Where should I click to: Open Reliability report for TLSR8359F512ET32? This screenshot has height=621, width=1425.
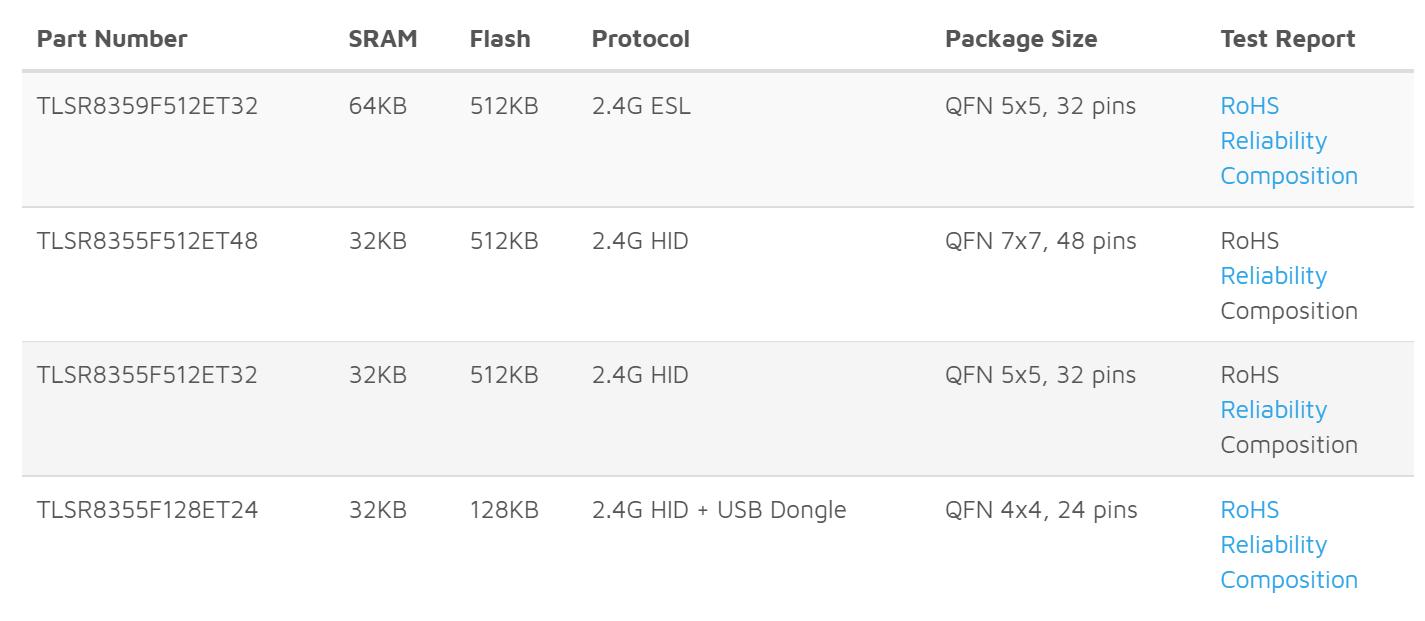(x=1273, y=141)
